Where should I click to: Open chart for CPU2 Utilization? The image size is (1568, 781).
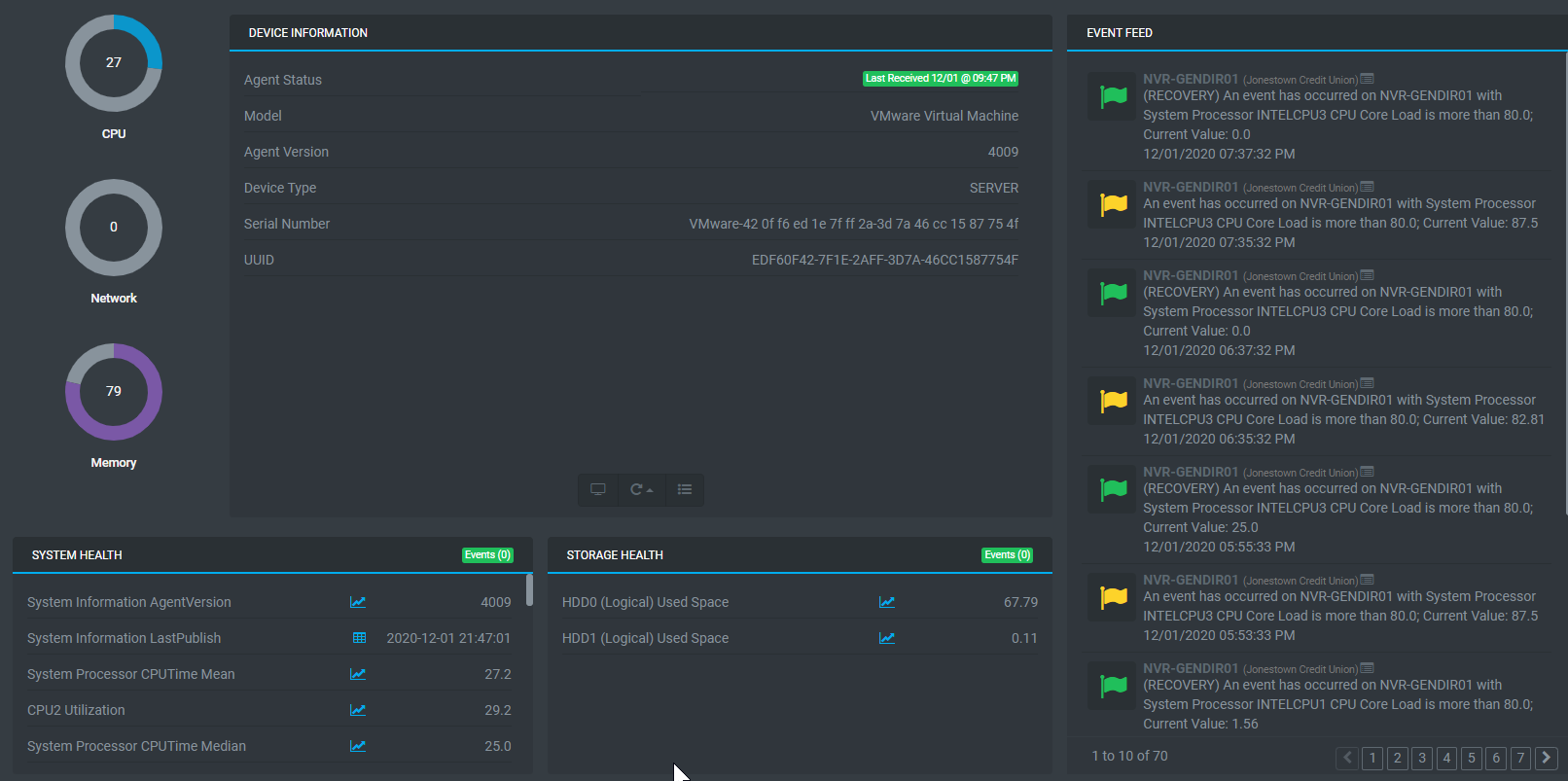pos(358,710)
